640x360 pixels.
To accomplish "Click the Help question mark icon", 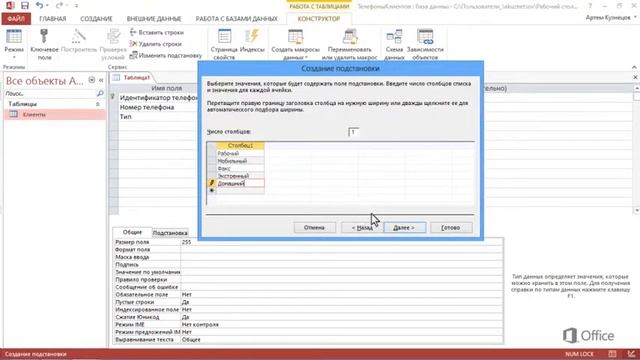I will [590, 6].
